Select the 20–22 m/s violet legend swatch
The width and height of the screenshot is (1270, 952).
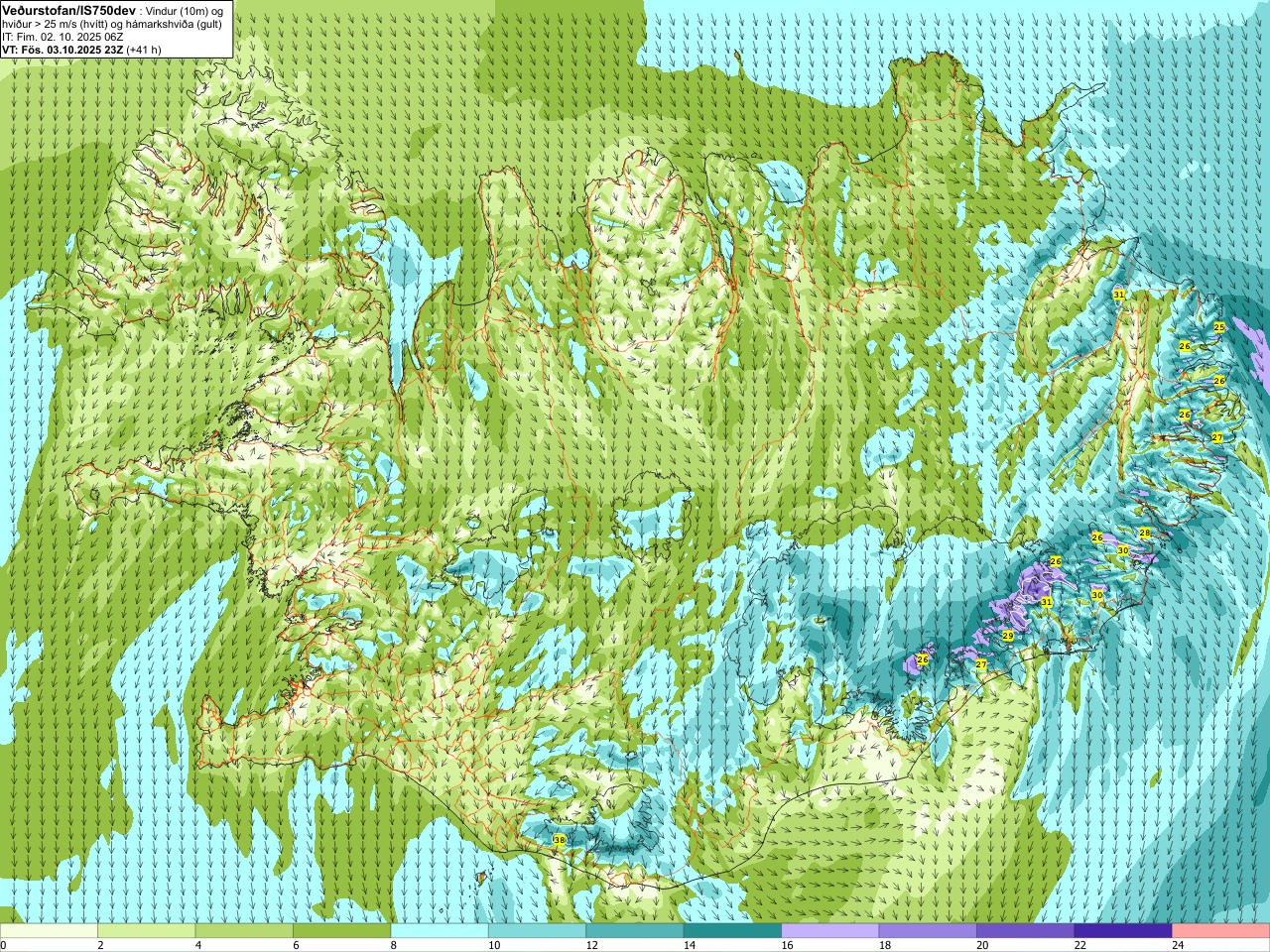pos(1026,931)
